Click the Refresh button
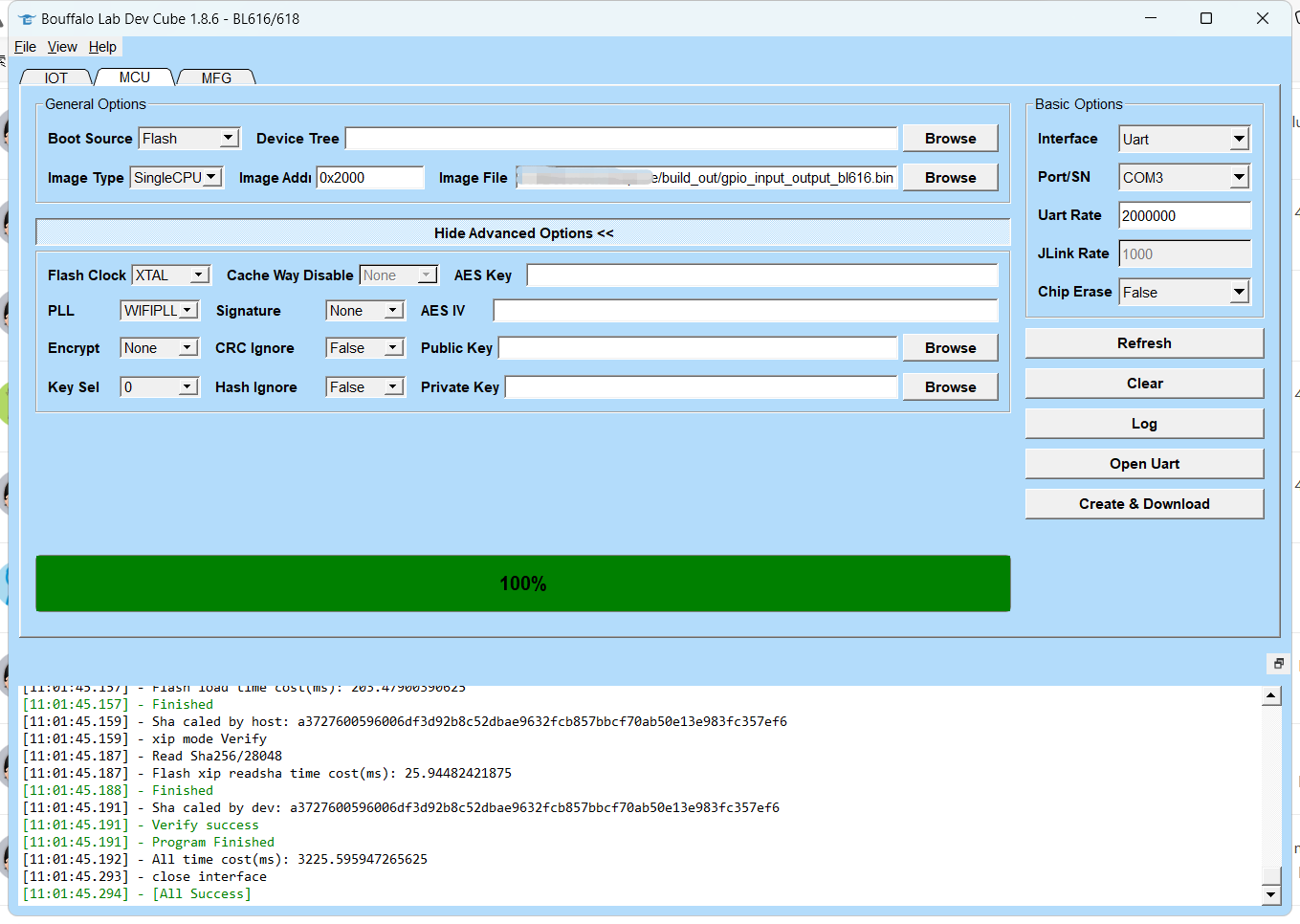This screenshot has width=1300, height=924. pos(1144,343)
